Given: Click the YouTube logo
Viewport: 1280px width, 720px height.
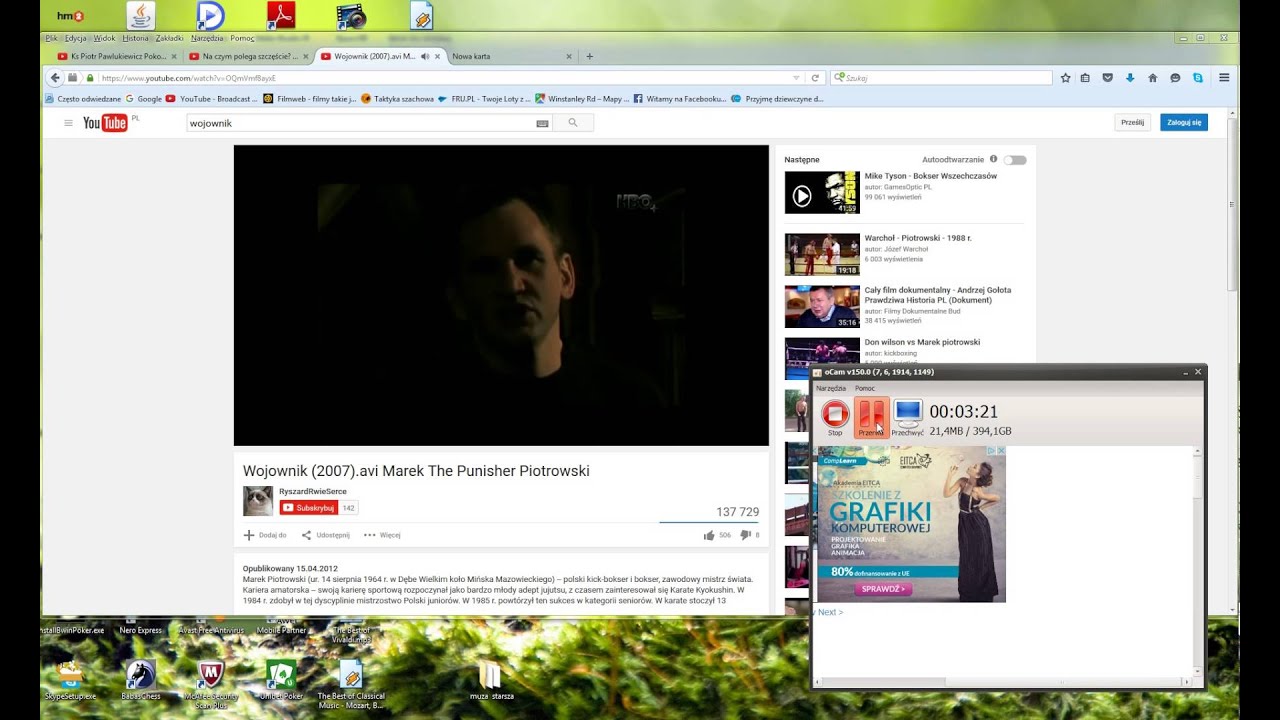Looking at the screenshot, I should [105, 123].
